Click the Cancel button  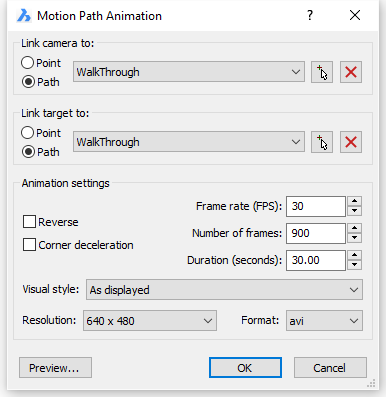pyautogui.click(x=330, y=368)
